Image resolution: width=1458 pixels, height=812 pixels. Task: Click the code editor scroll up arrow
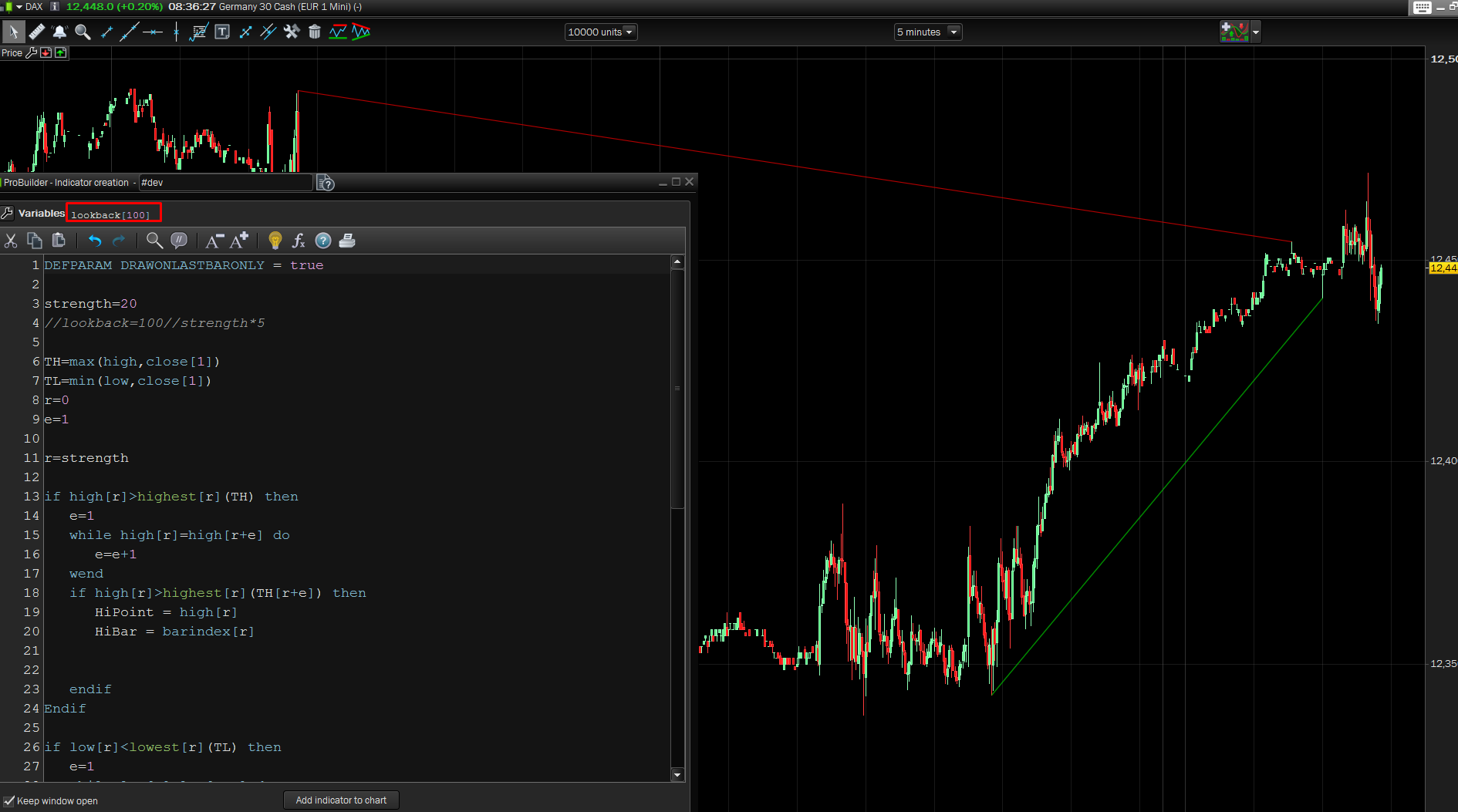pyautogui.click(x=677, y=262)
